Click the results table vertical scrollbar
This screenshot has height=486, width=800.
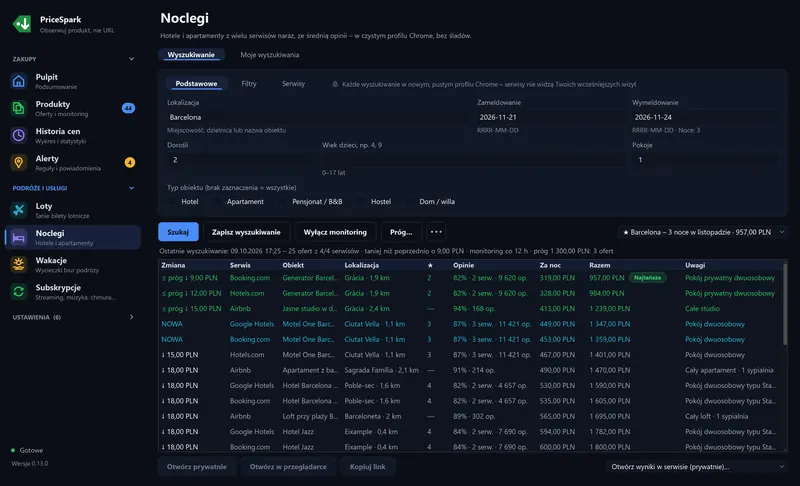click(785, 303)
